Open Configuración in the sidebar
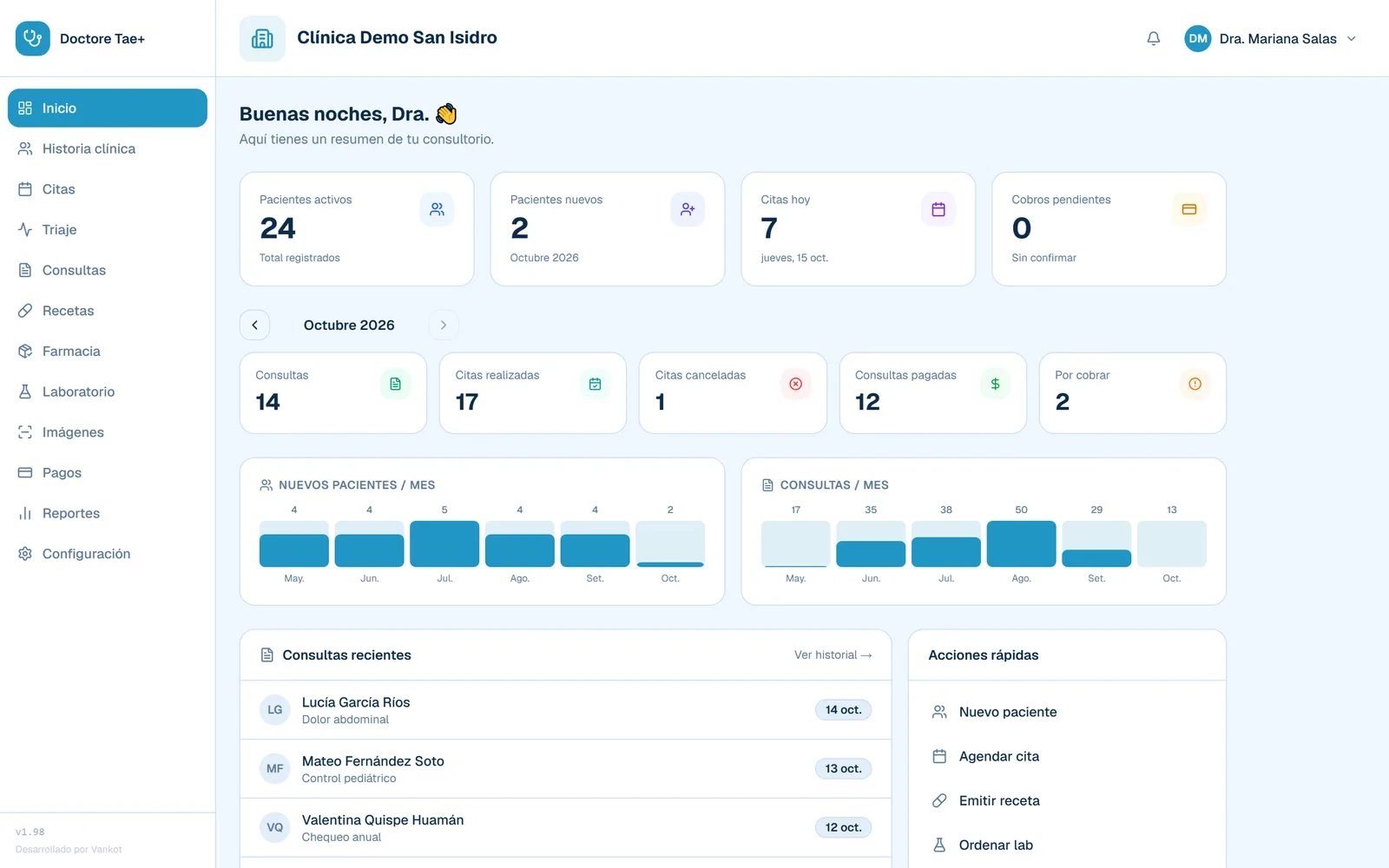 click(108, 554)
